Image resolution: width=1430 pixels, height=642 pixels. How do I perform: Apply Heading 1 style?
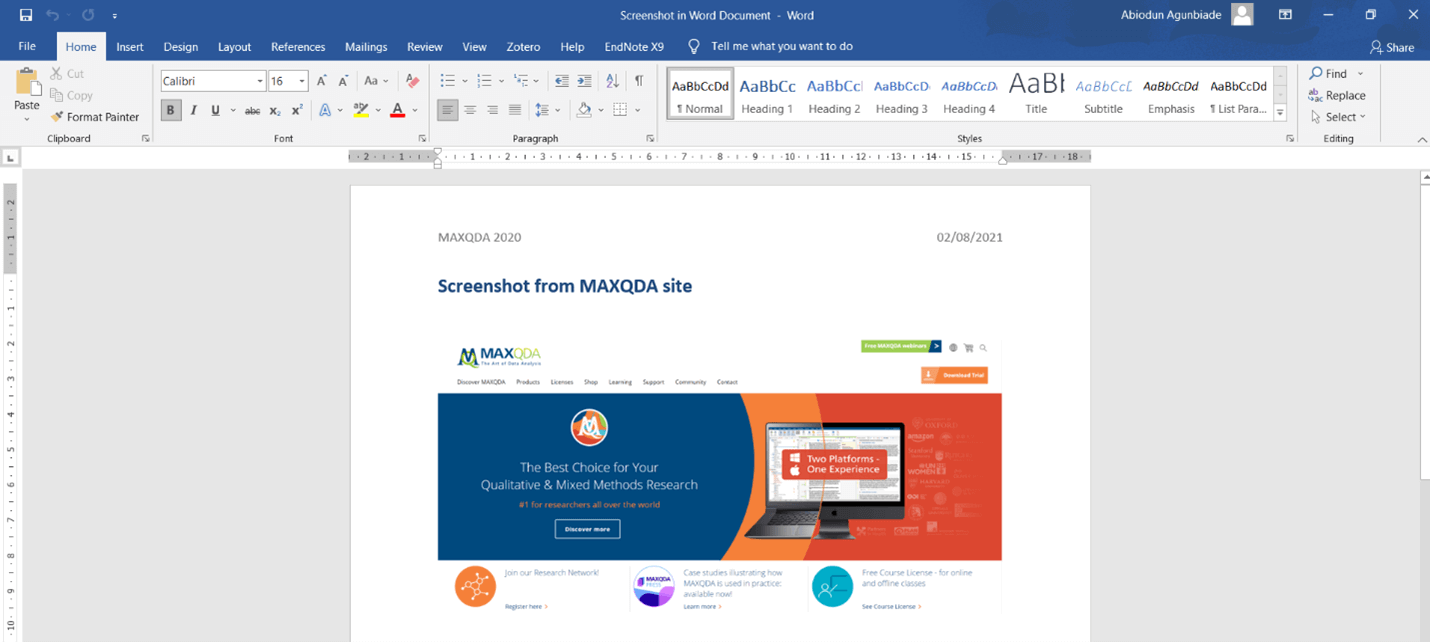coord(767,94)
